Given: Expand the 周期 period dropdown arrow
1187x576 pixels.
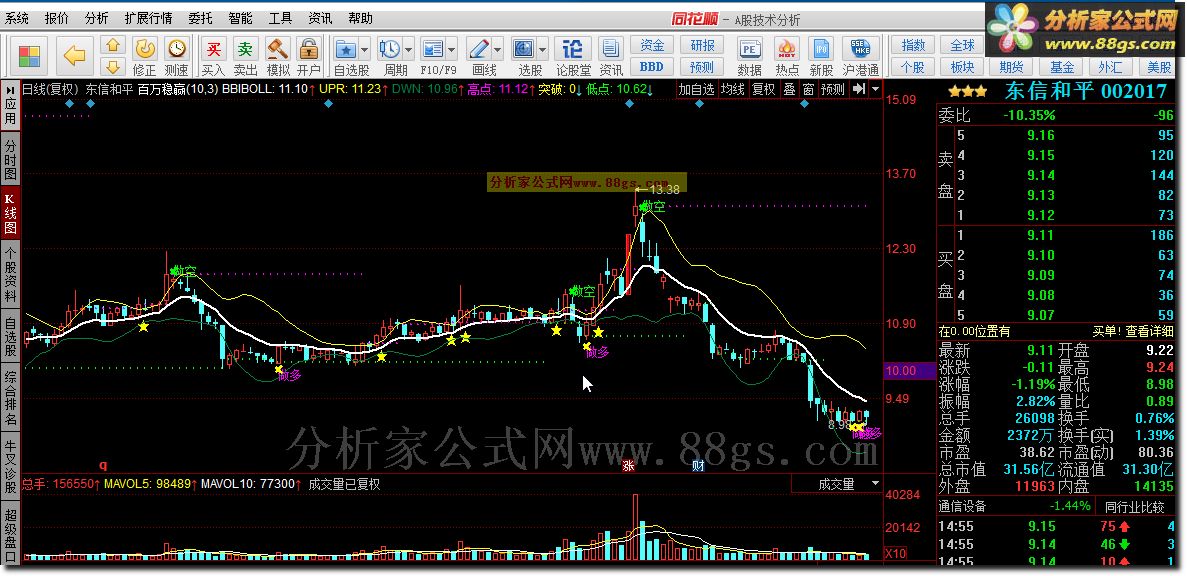Looking at the screenshot, I should point(408,50).
